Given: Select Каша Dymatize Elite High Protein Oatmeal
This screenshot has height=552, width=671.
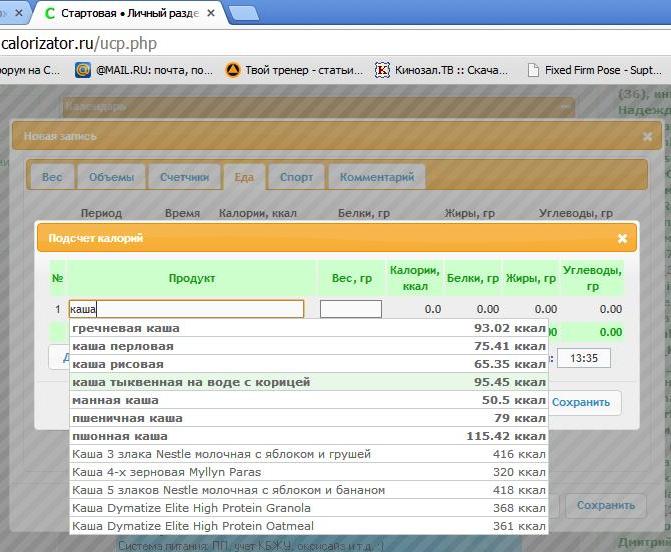Looking at the screenshot, I should click(x=309, y=526).
